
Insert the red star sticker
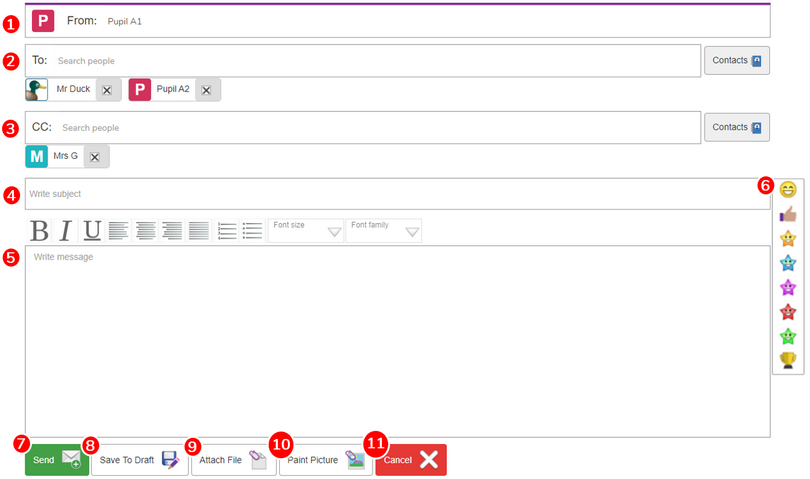pyautogui.click(x=788, y=312)
